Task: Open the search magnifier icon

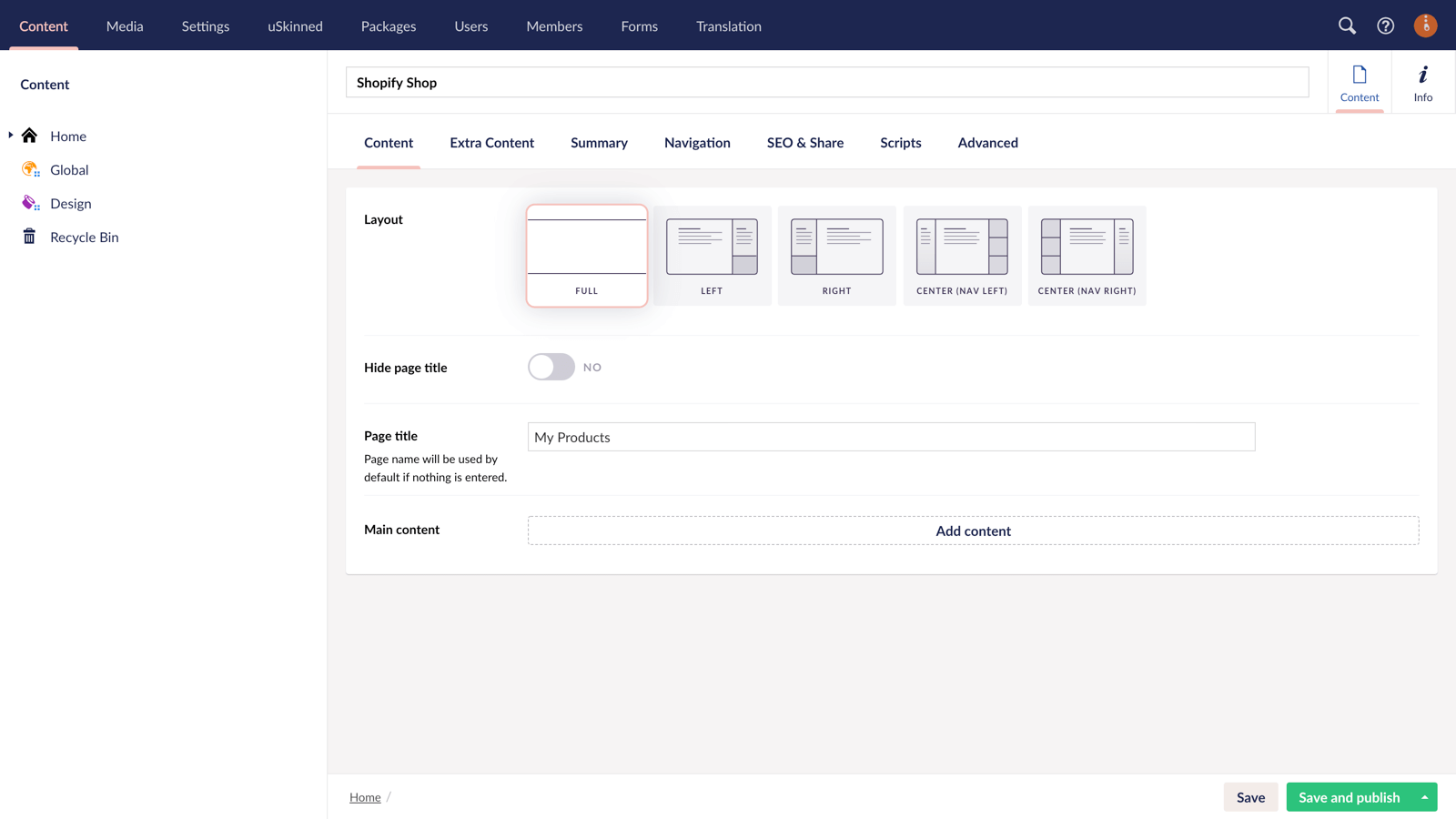Action: pos(1347,25)
